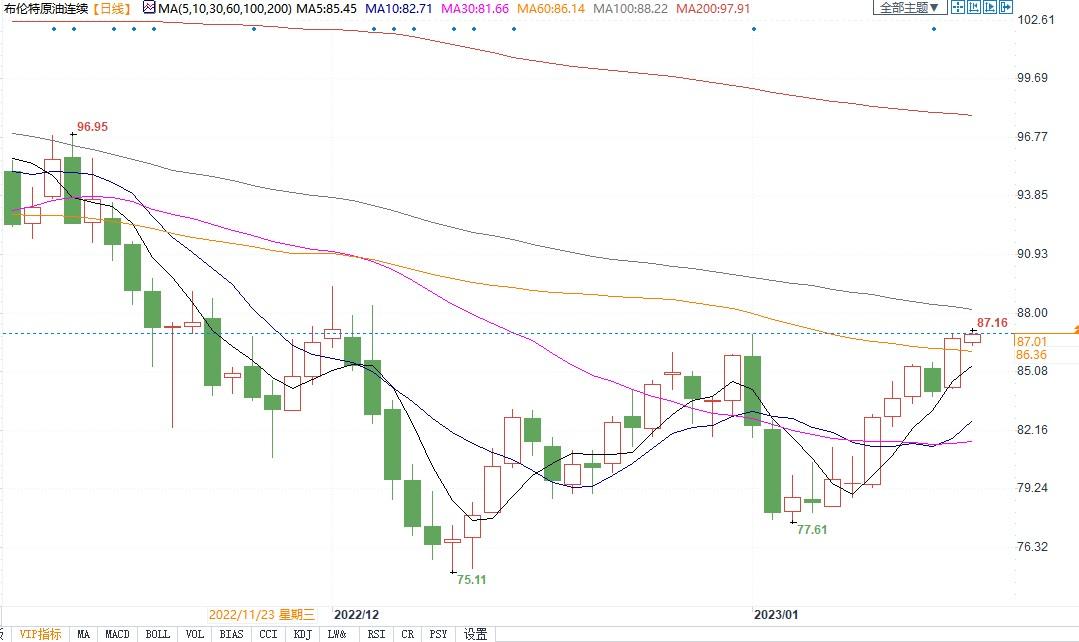Select the RSI indicator tab
This screenshot has width=1079, height=642.
pyautogui.click(x=376, y=634)
